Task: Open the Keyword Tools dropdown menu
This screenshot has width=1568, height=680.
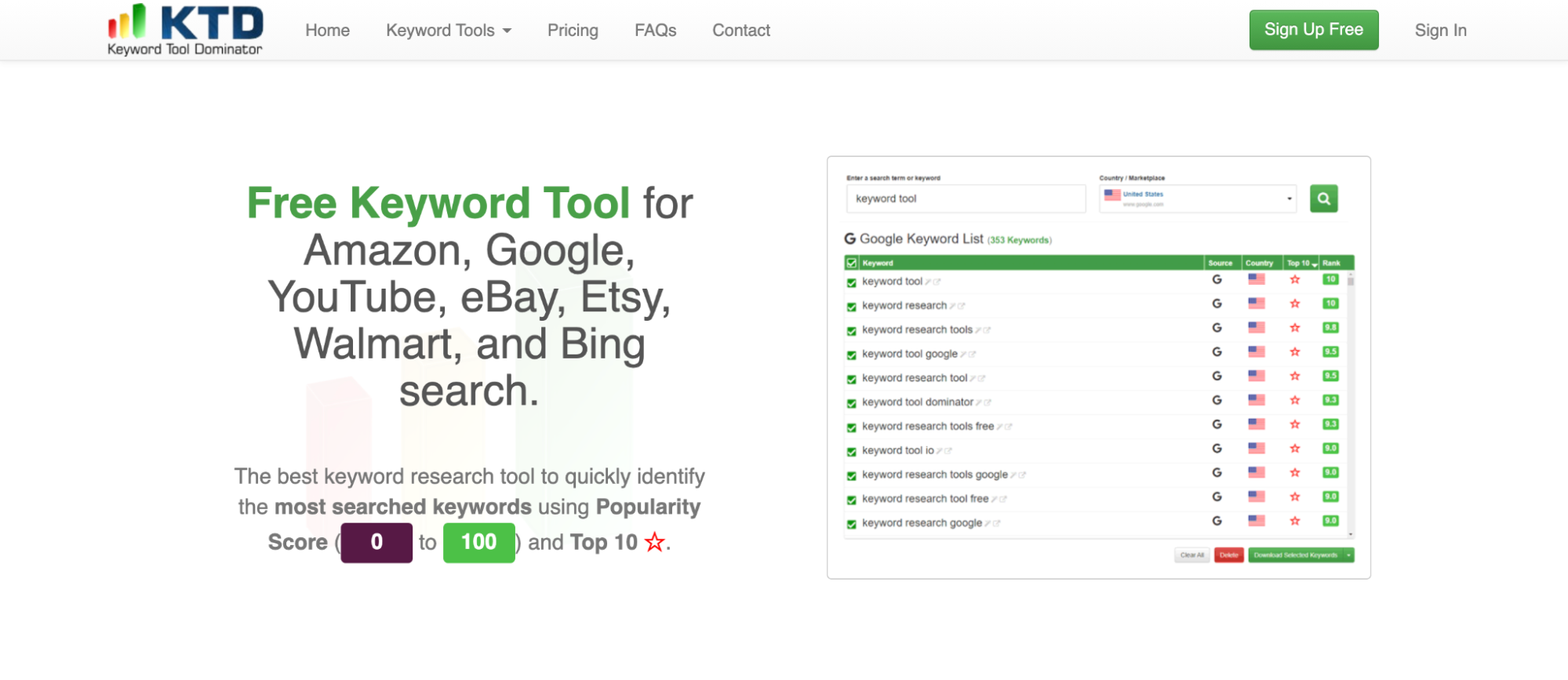Action: [448, 31]
